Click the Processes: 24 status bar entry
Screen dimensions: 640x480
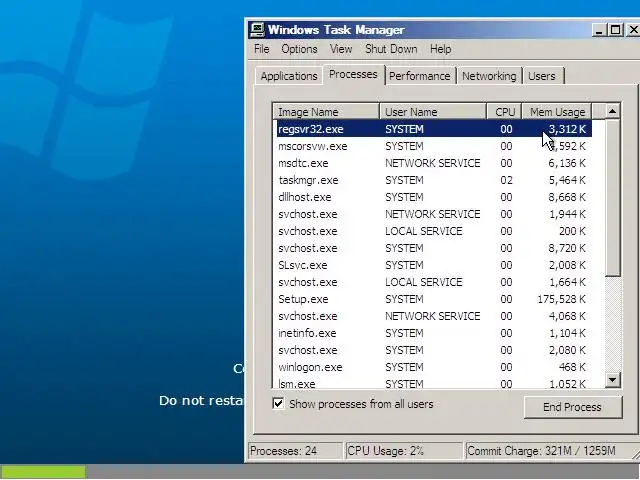[x=296, y=451]
